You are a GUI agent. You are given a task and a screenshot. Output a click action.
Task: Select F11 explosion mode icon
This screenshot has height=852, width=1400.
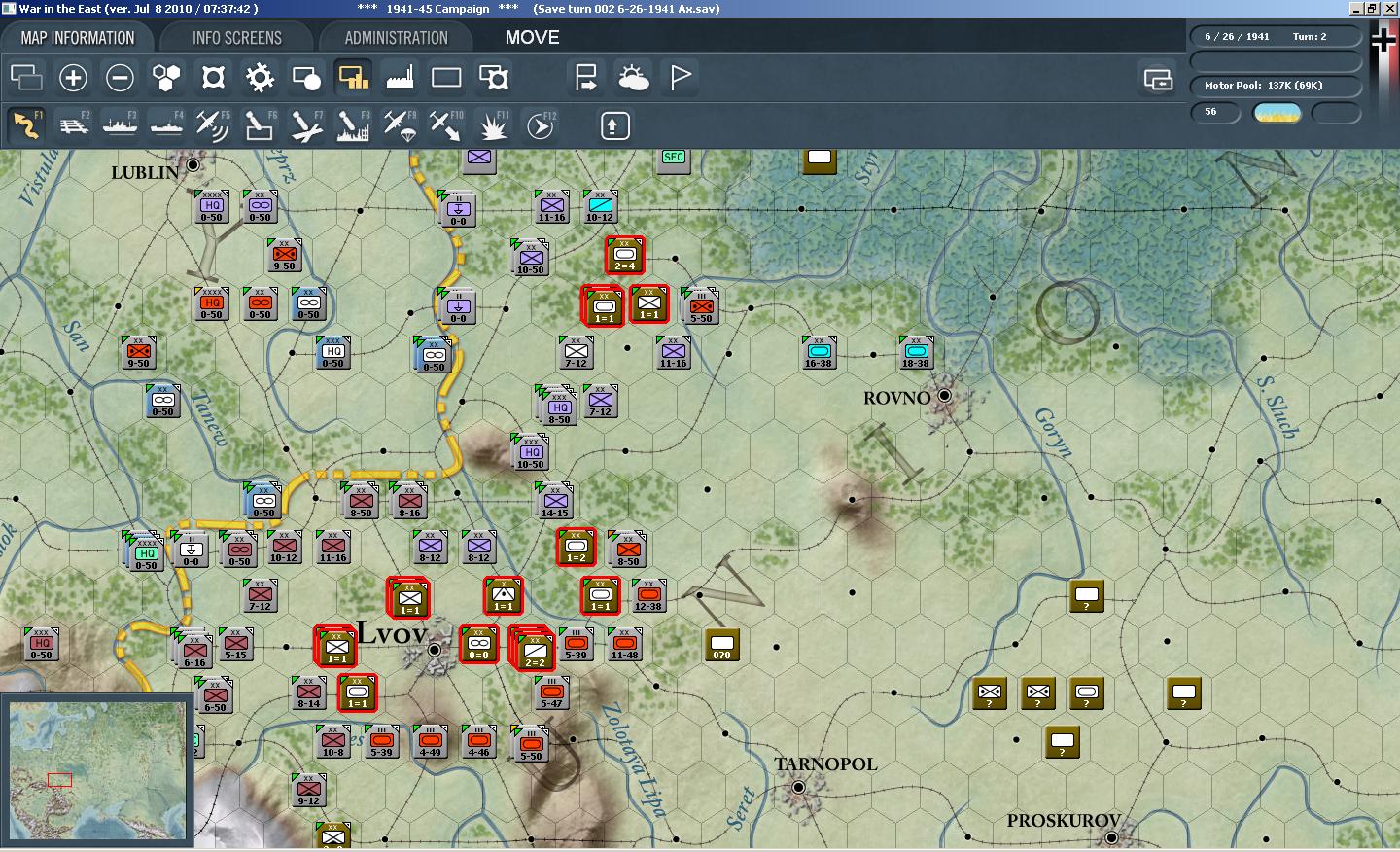pos(493,125)
